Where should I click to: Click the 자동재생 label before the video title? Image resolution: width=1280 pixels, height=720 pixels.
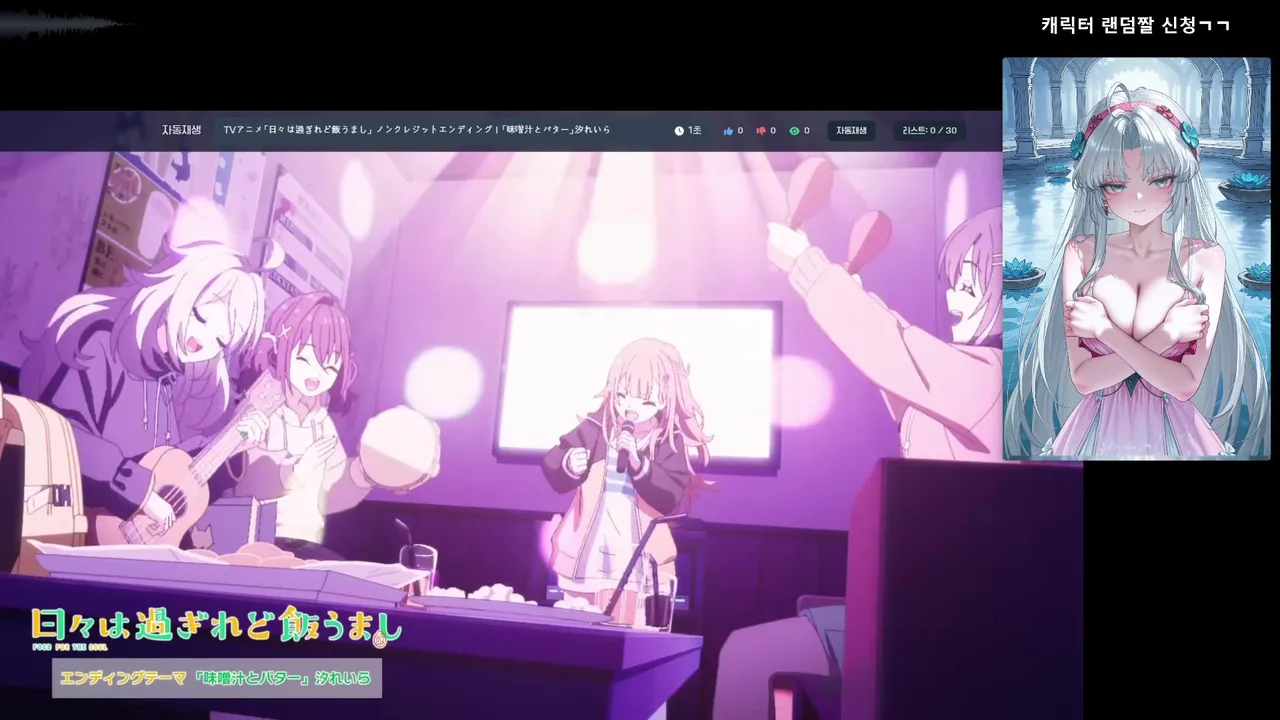[x=181, y=130]
